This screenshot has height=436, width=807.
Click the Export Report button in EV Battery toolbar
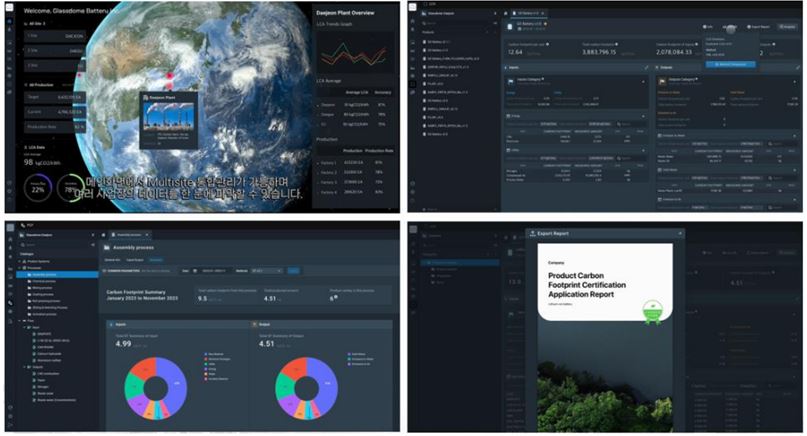pos(759,27)
